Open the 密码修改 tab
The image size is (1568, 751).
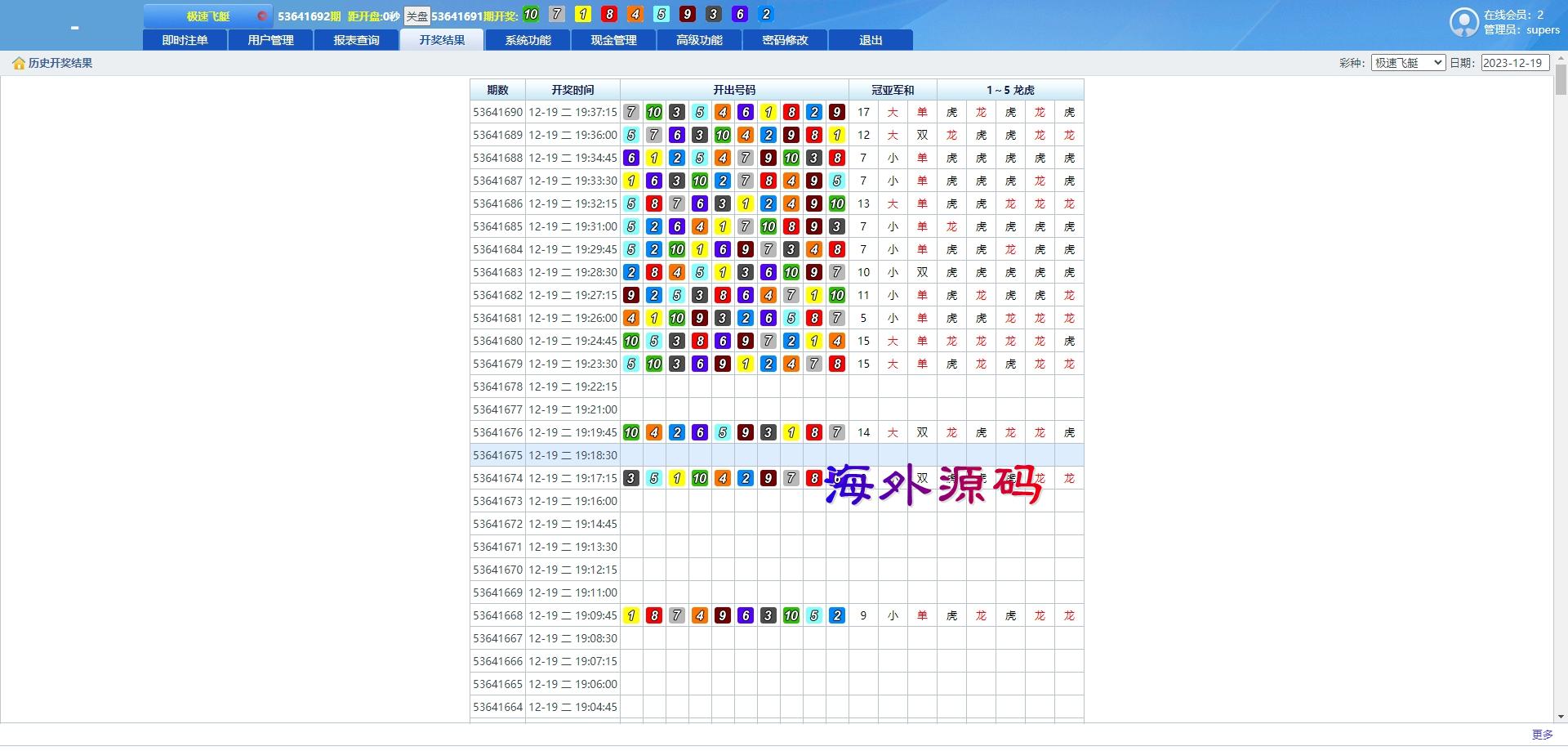[x=786, y=40]
